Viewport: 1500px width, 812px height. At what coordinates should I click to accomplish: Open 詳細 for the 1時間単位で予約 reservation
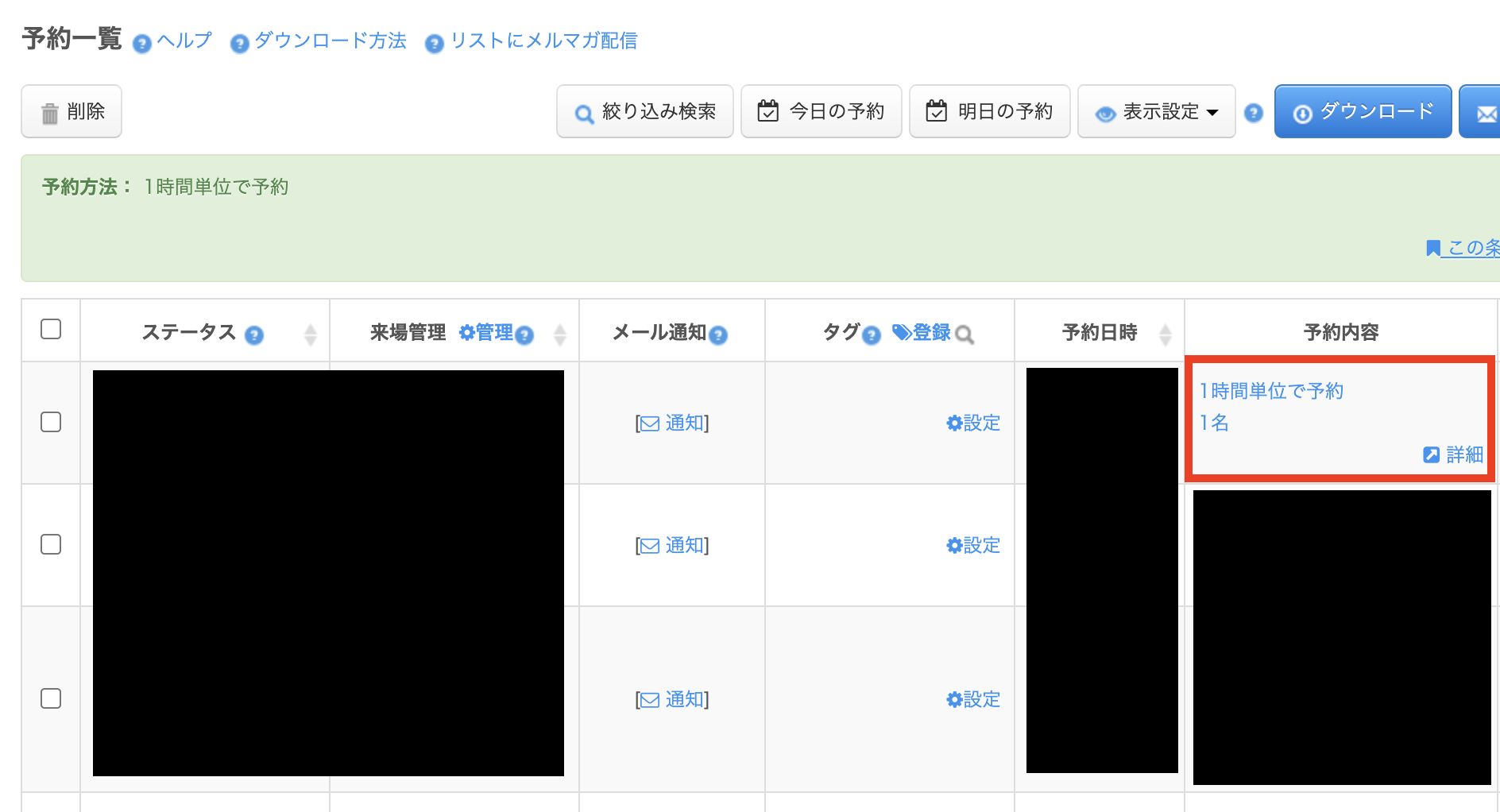tap(1454, 454)
